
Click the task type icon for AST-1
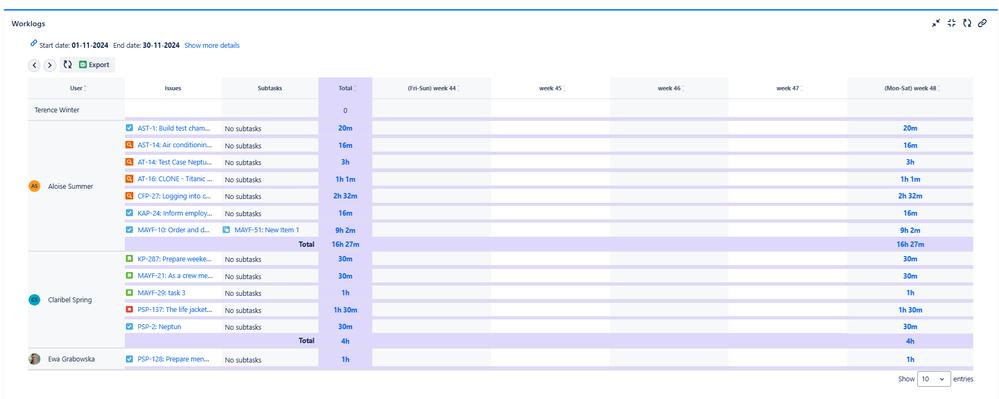(x=129, y=128)
